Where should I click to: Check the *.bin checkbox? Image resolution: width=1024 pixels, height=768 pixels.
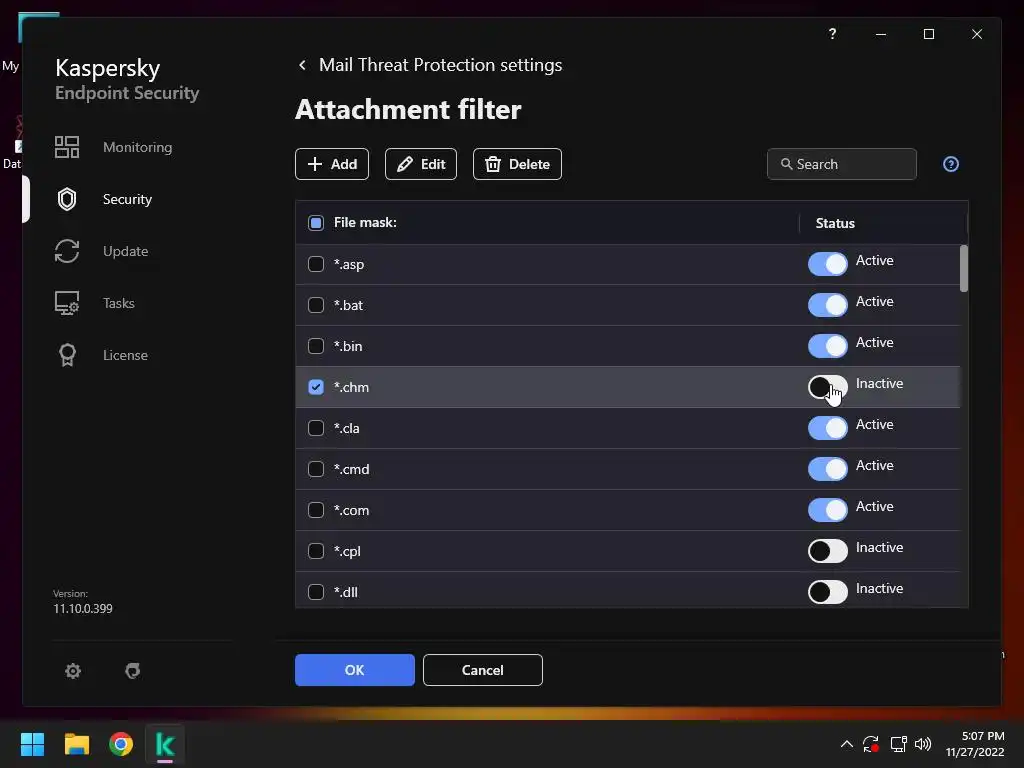[315, 346]
